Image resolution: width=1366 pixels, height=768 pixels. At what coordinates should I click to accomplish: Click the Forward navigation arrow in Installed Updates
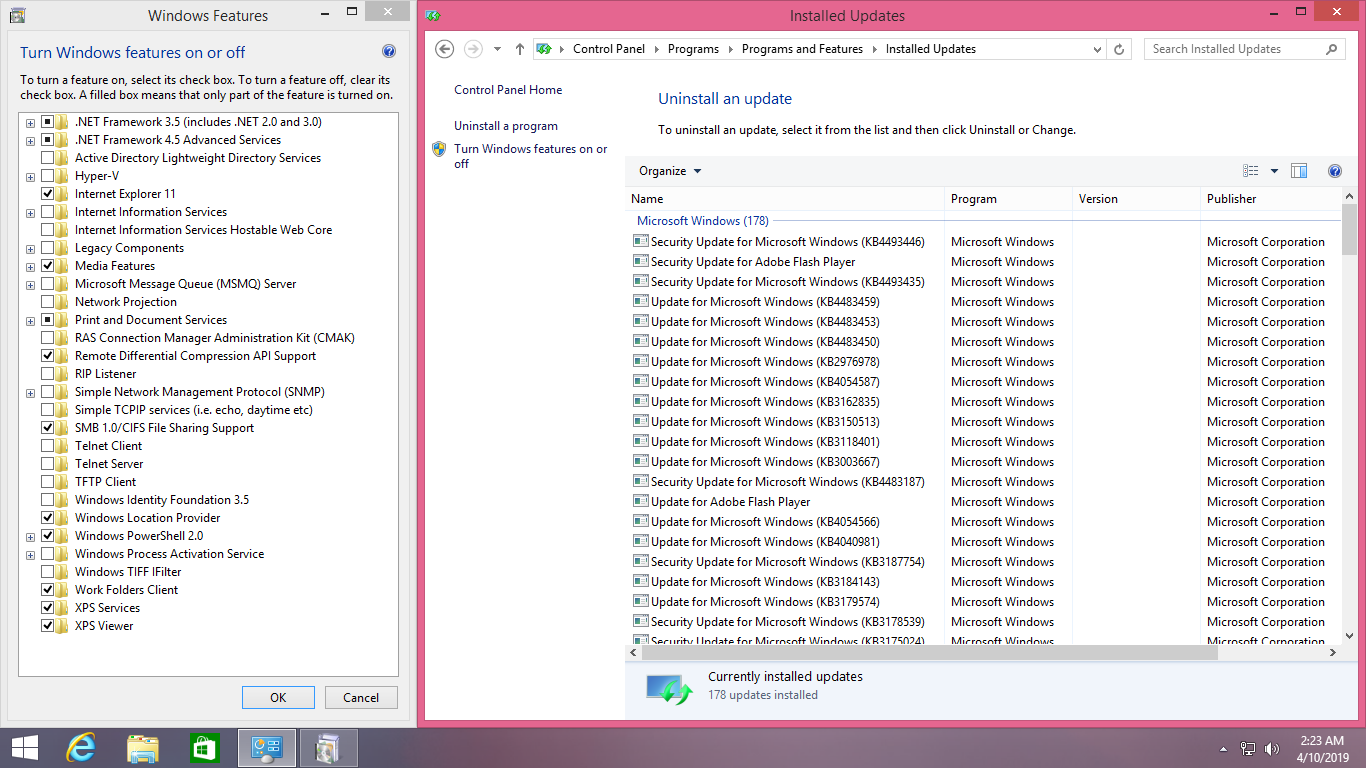[x=474, y=49]
